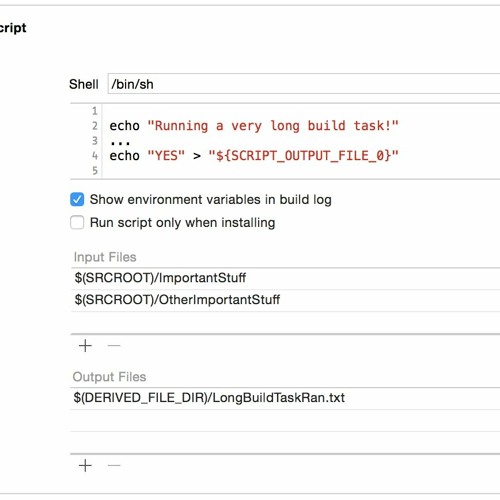Remove input file using minus button under Input Files
The width and height of the screenshot is (500, 500).
click(x=114, y=346)
